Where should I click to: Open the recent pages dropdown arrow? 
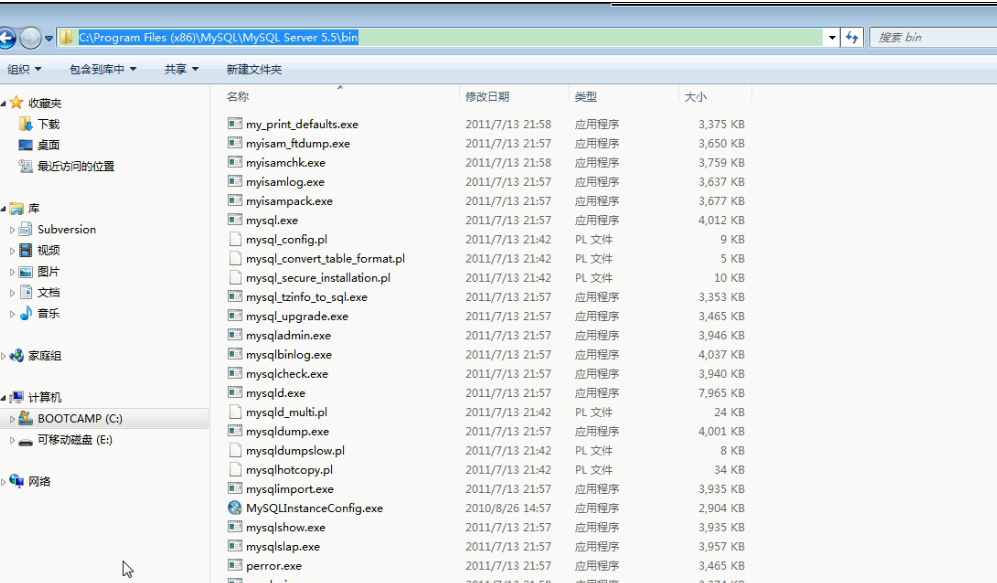click(x=49, y=38)
